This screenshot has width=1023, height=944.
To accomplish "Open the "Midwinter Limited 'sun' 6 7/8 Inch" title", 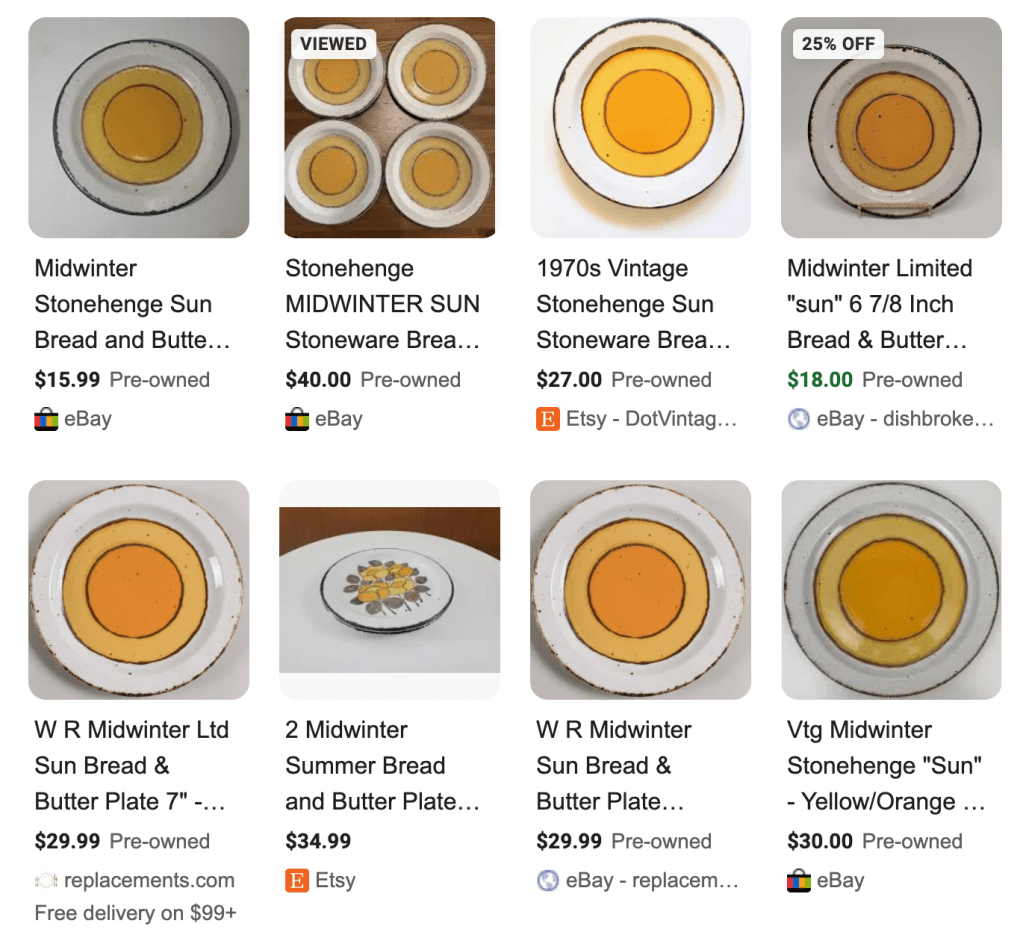I will click(x=879, y=304).
